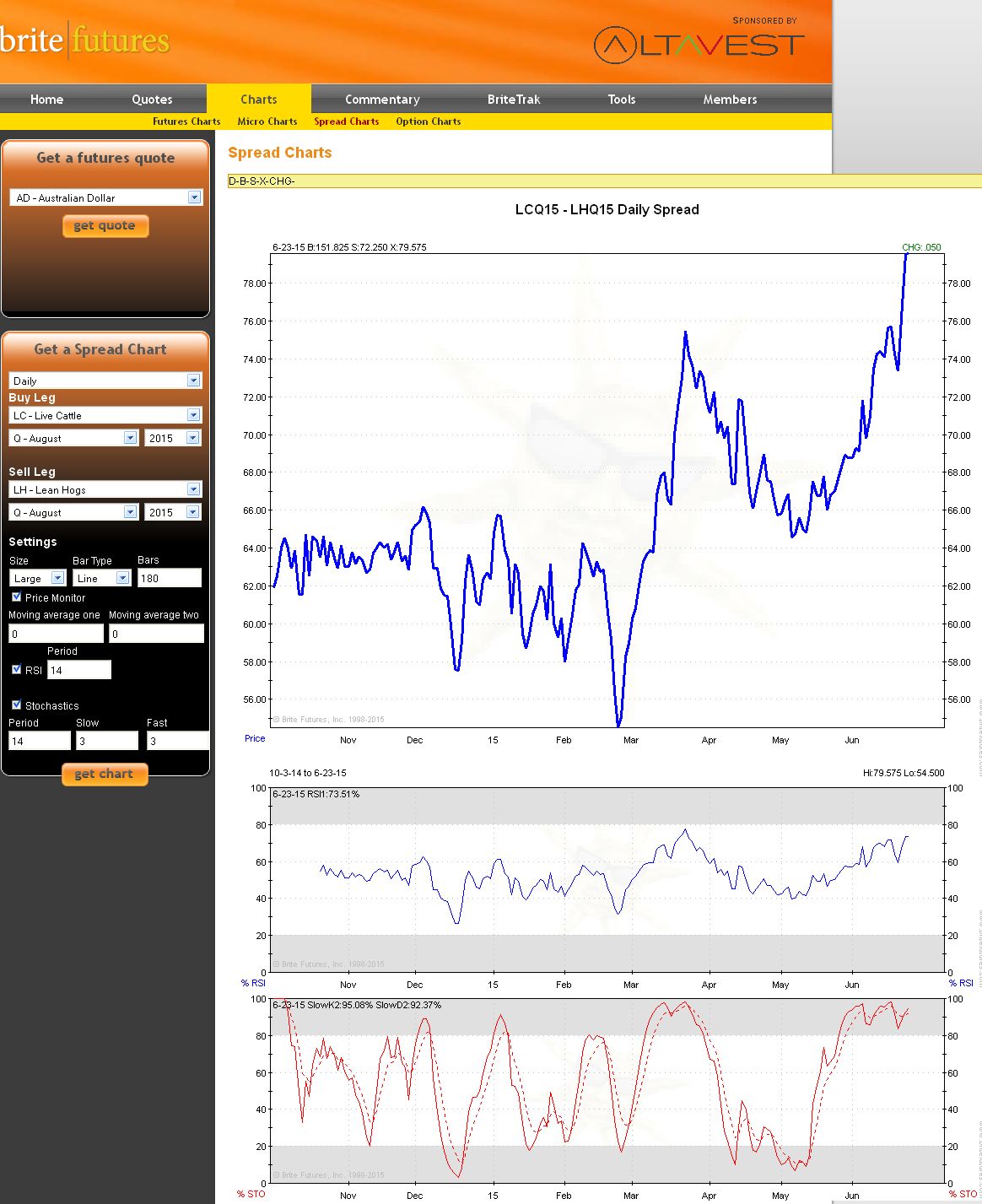Toggle the RSI checkbox

[16, 669]
